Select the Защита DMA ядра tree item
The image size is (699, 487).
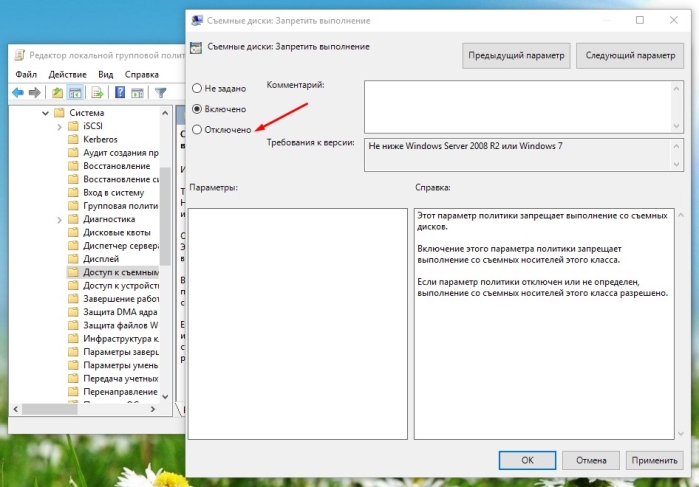pyautogui.click(x=120, y=312)
